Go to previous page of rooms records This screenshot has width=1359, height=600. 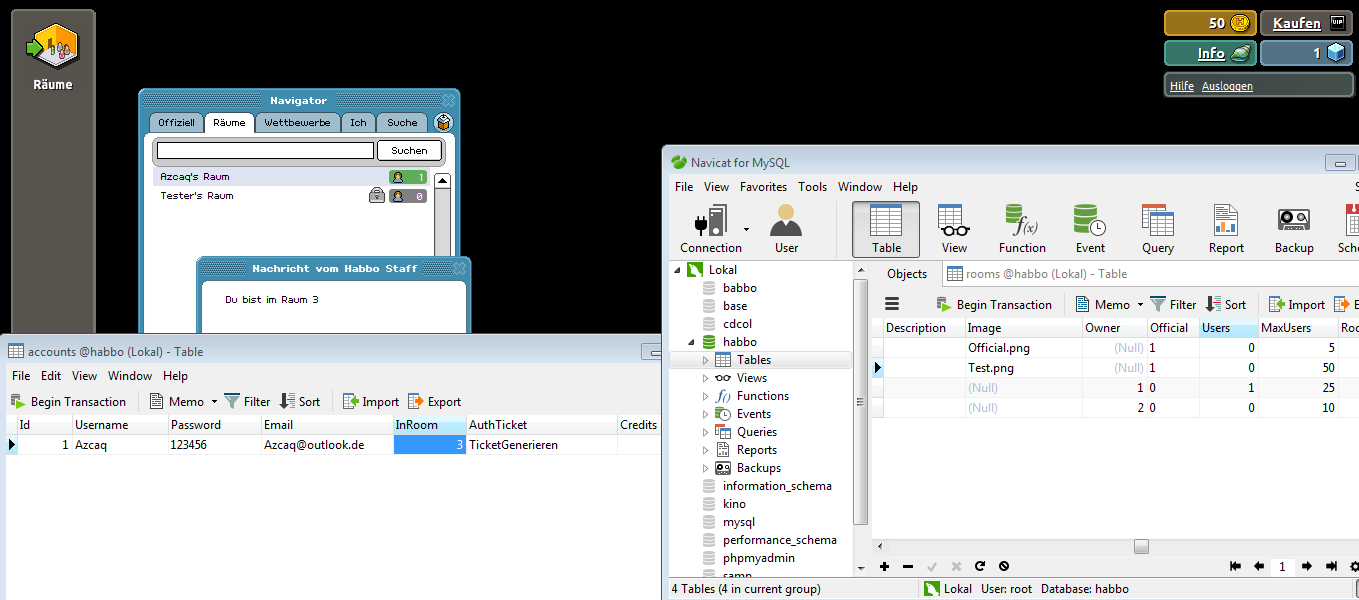[x=1259, y=566]
